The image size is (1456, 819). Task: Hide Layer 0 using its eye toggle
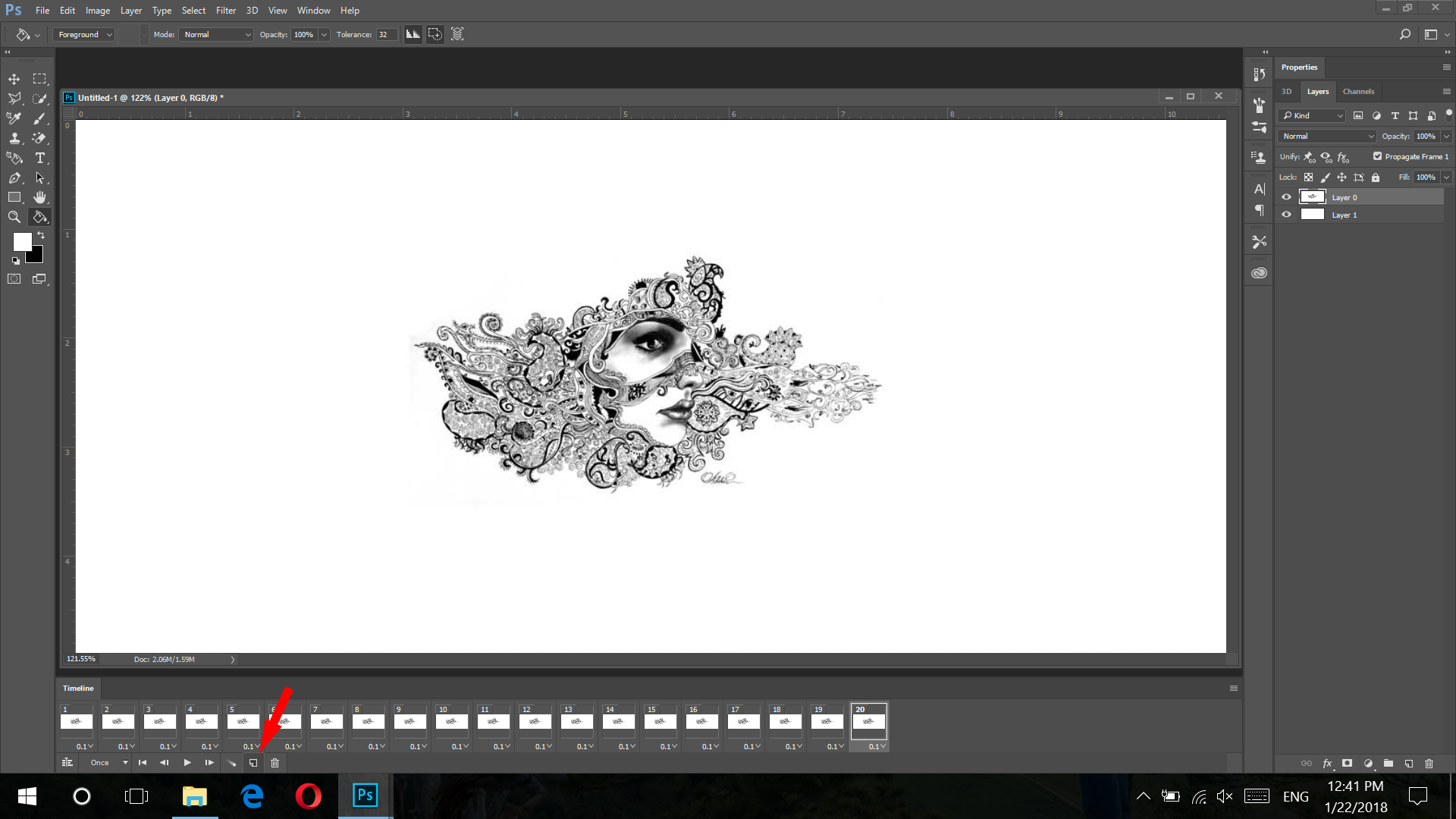[x=1285, y=196]
